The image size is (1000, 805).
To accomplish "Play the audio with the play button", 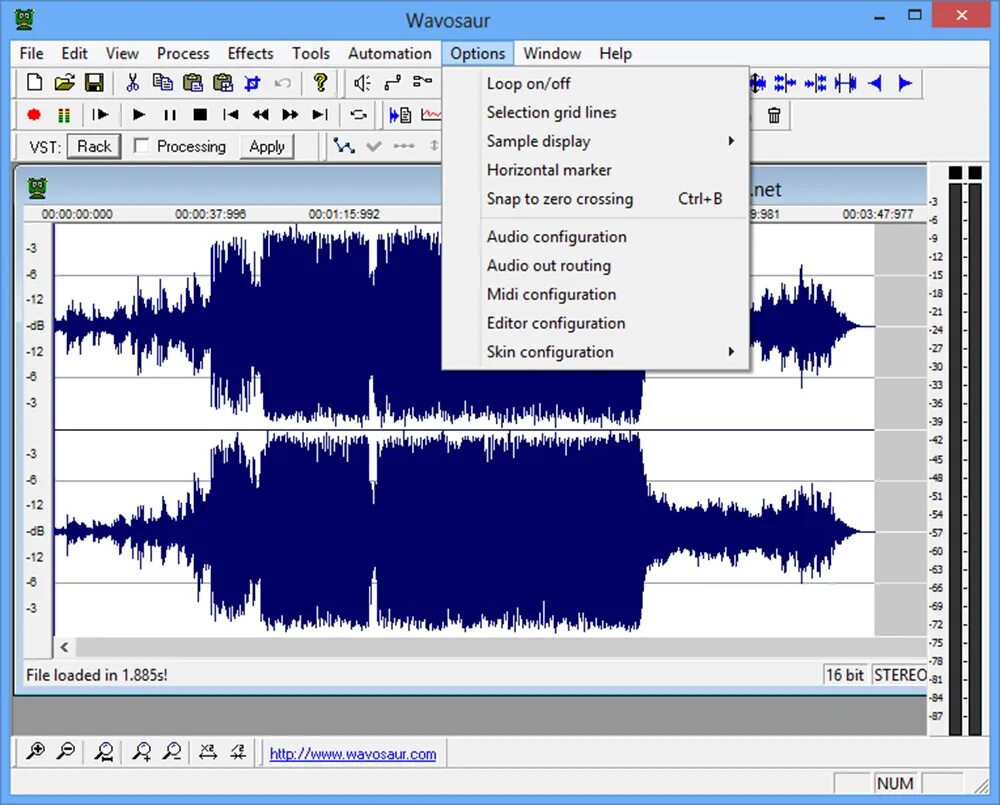I will [138, 115].
